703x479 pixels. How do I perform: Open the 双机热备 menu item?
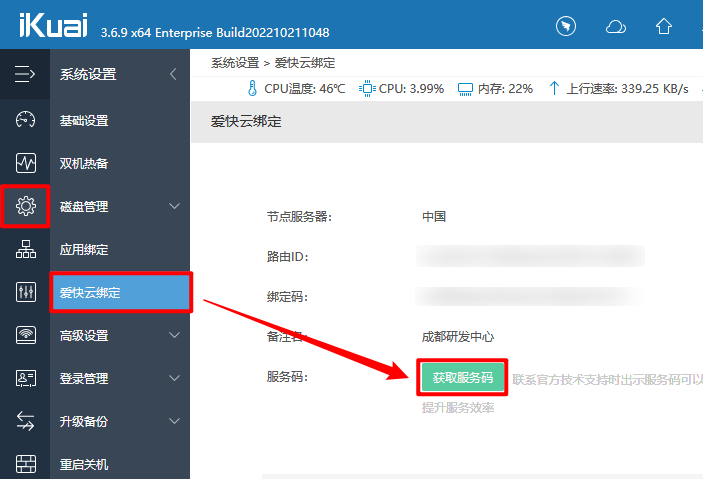(119, 163)
